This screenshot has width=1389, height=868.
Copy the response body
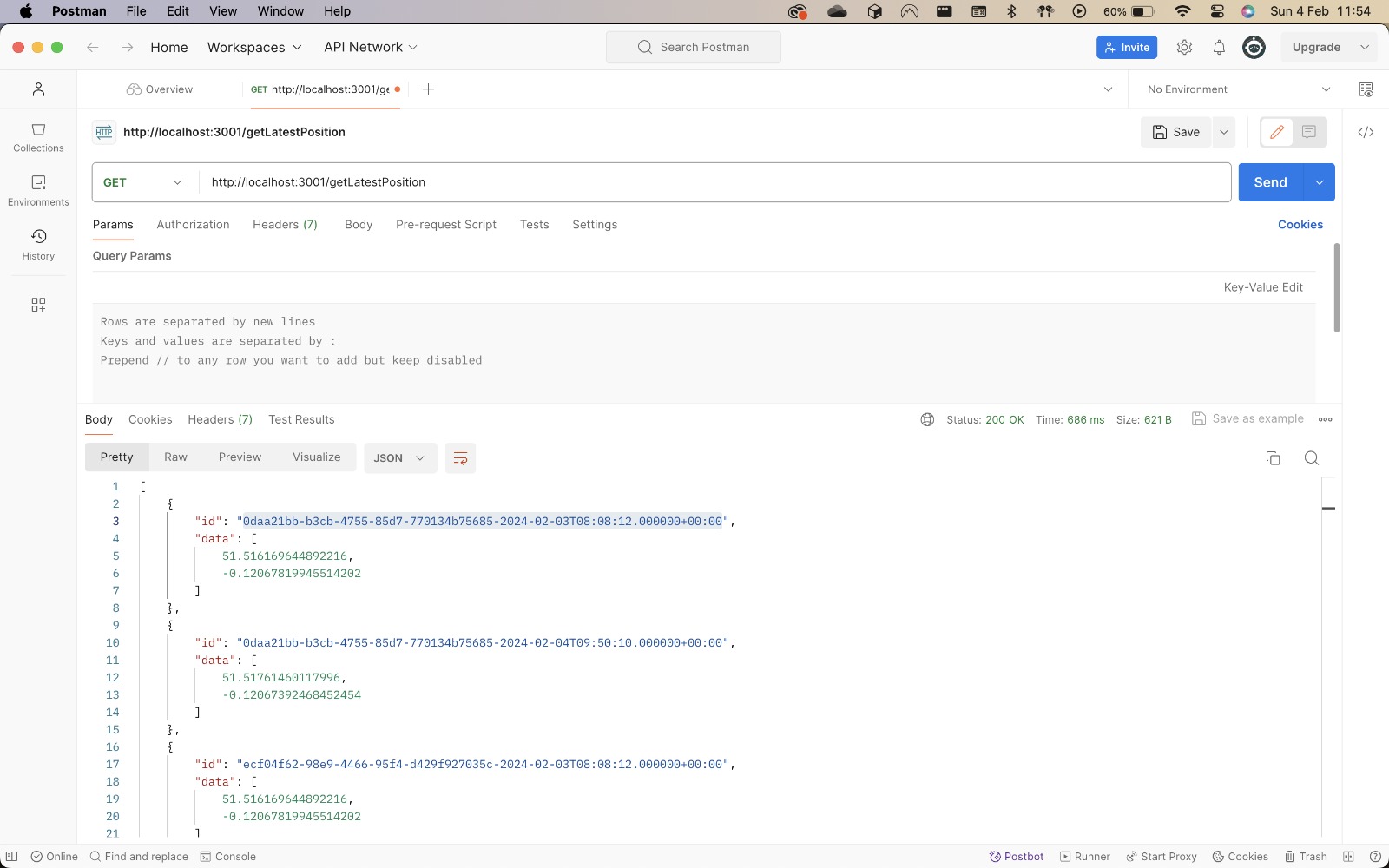[1273, 458]
